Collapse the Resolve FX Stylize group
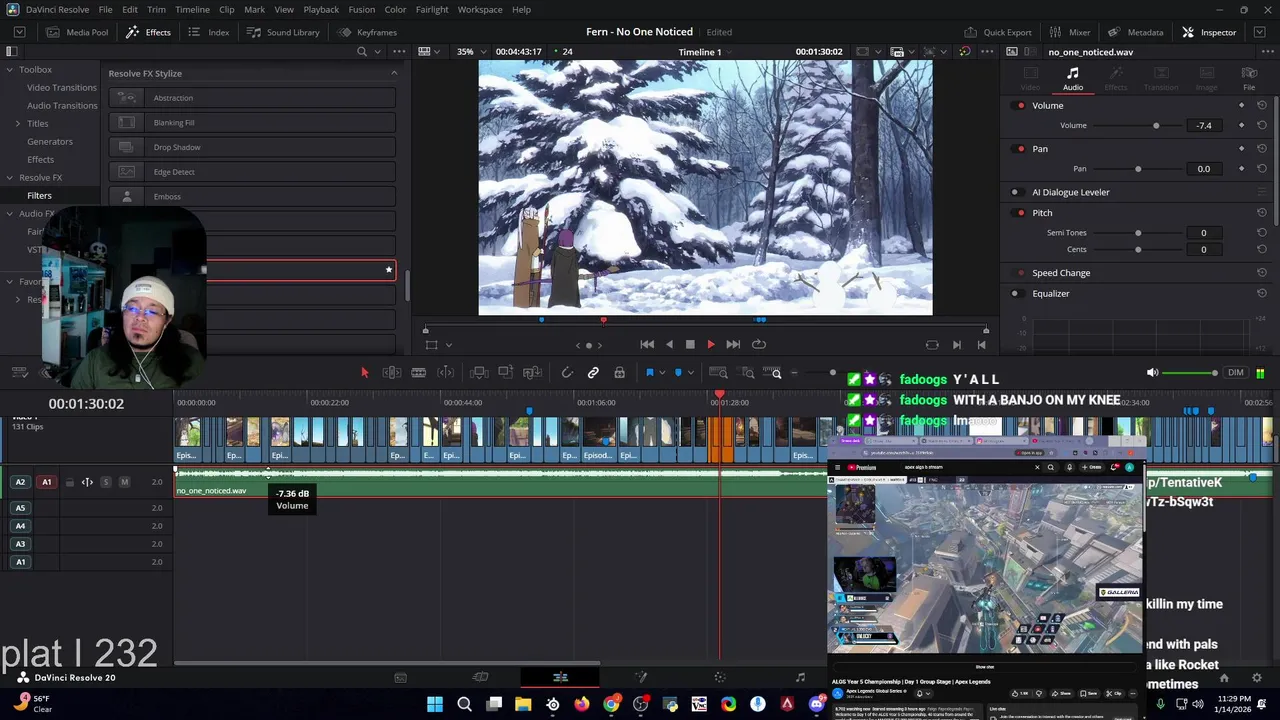Image resolution: width=1280 pixels, height=720 pixels. pos(394,73)
